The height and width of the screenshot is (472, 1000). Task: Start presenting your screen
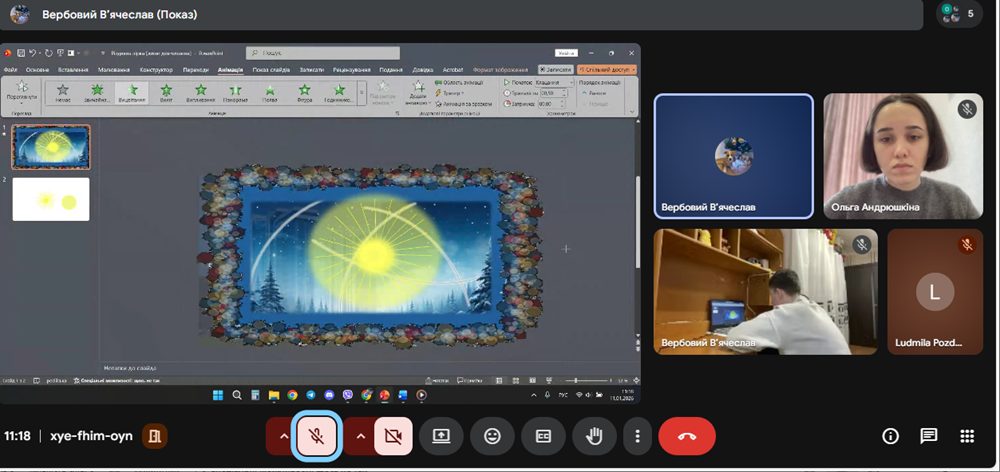(441, 436)
